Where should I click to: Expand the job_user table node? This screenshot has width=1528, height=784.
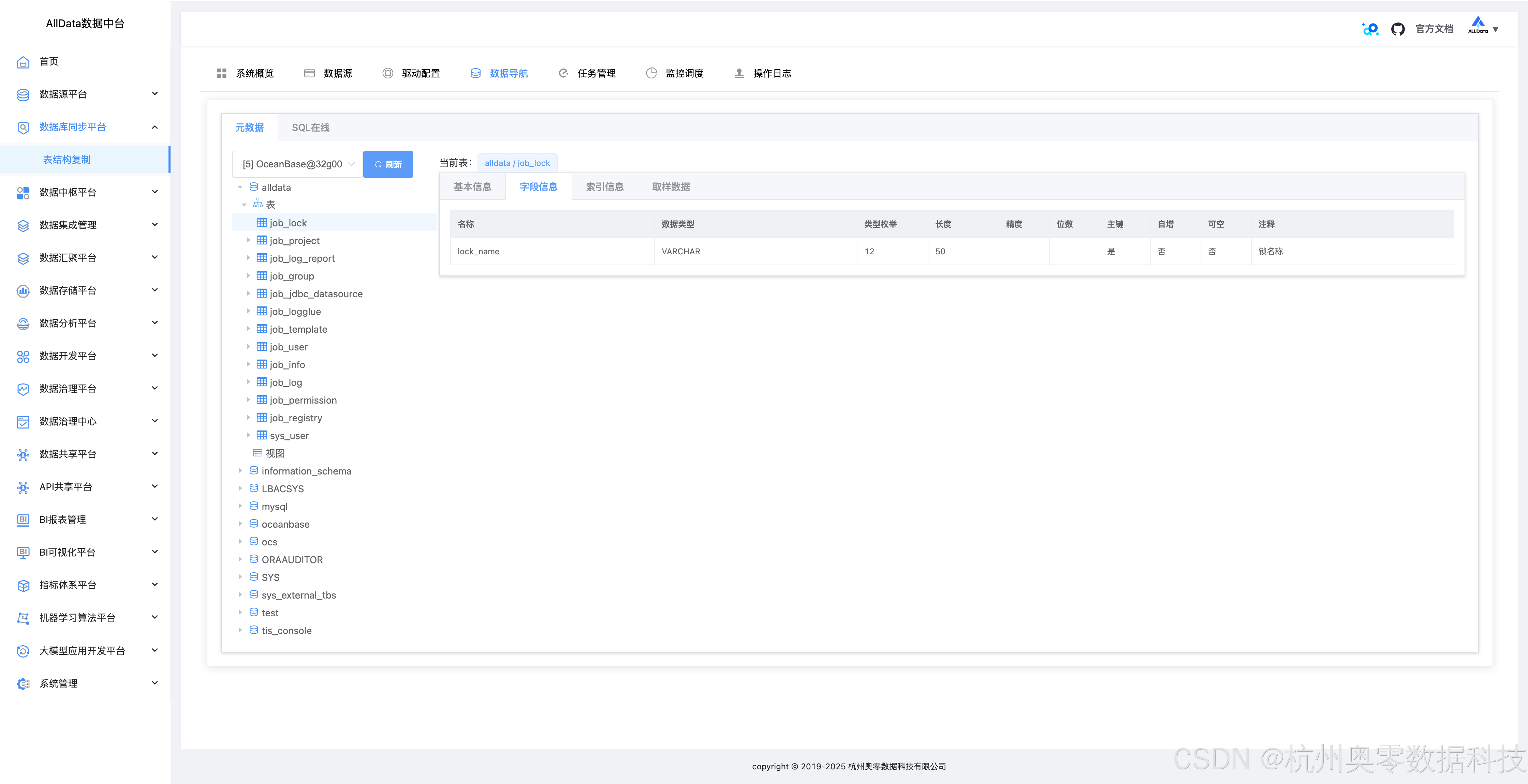click(x=249, y=346)
